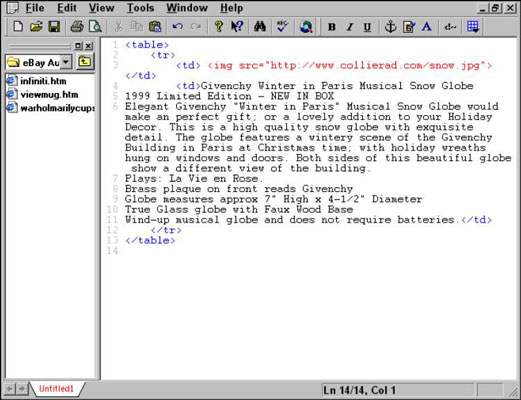Image resolution: width=521 pixels, height=400 pixels.
Task: Open the Window menu
Action: click(187, 8)
